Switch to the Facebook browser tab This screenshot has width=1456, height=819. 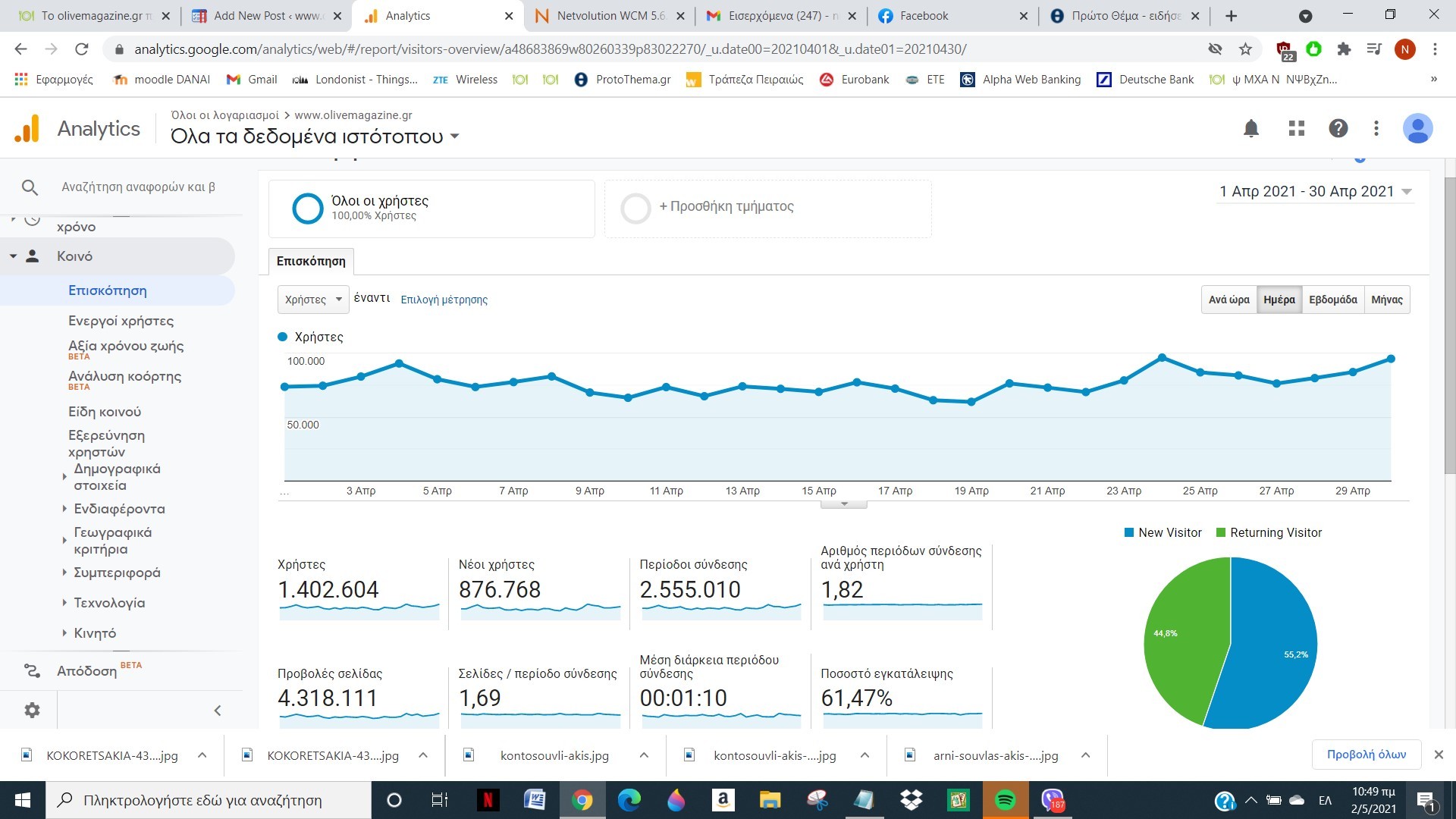[924, 16]
